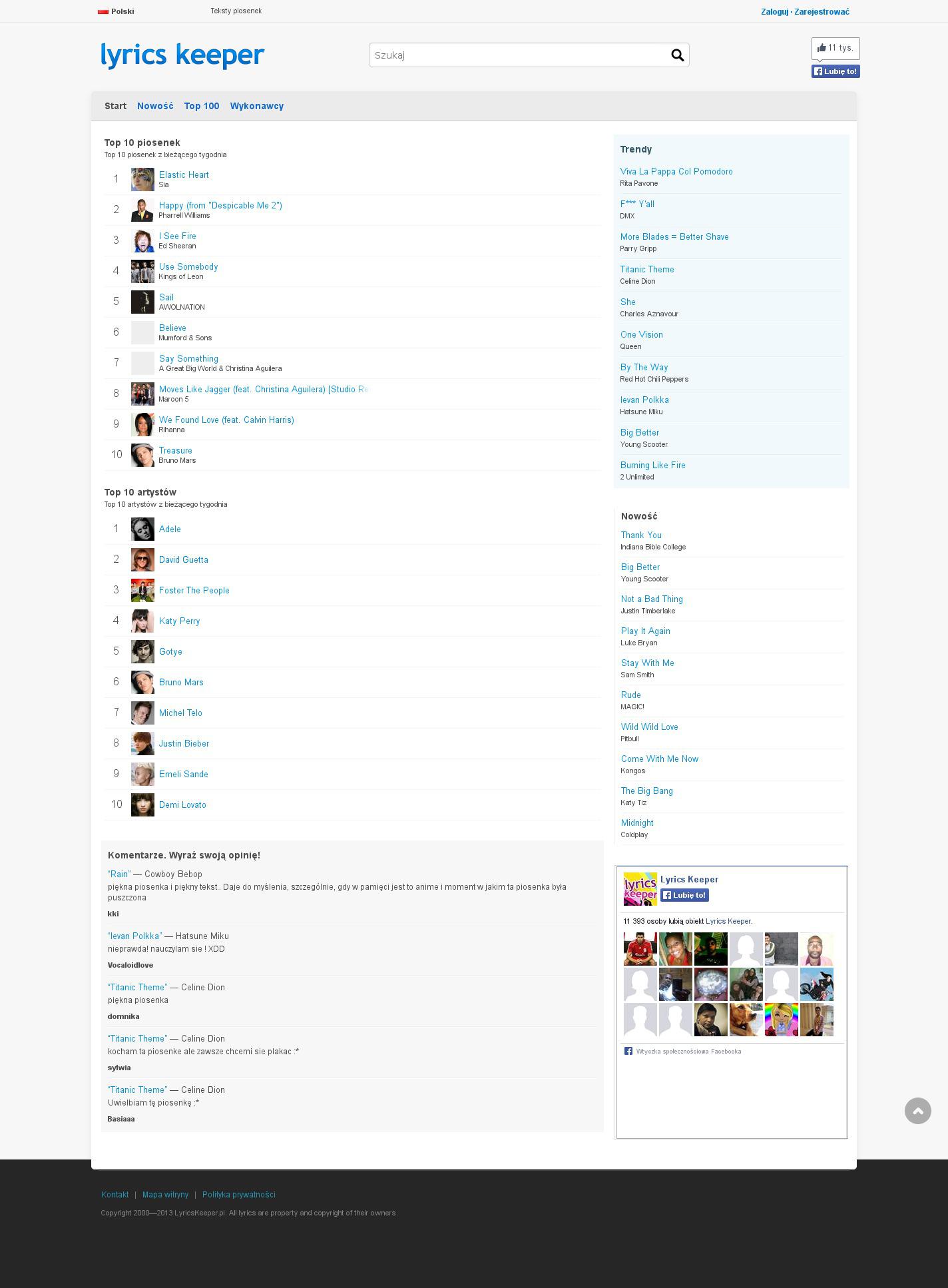Click the Polish flag language icon
Screen dimensions: 948x1288
point(103,11)
